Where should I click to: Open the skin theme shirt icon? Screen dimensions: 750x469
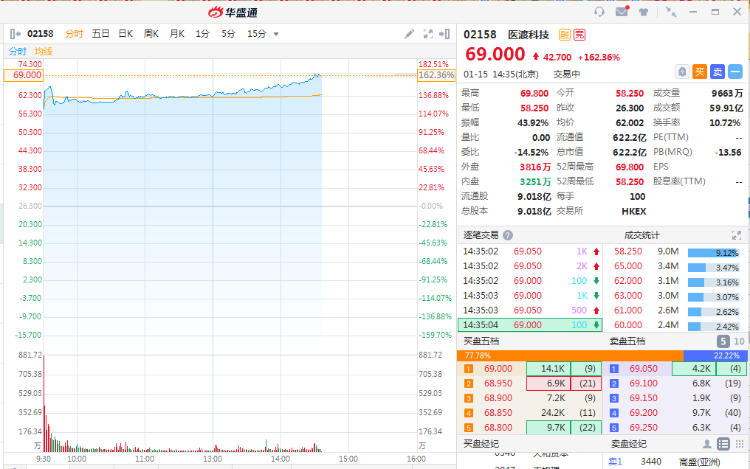pyautogui.click(x=645, y=12)
